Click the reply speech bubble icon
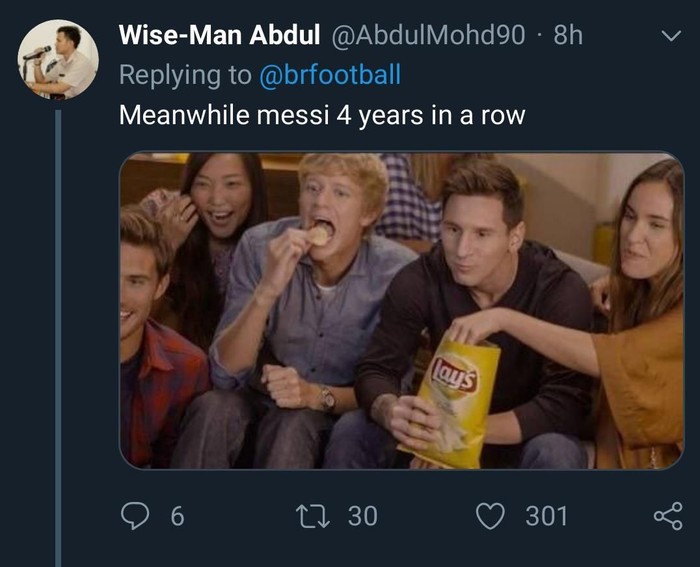This screenshot has height=567, width=700. tap(133, 516)
